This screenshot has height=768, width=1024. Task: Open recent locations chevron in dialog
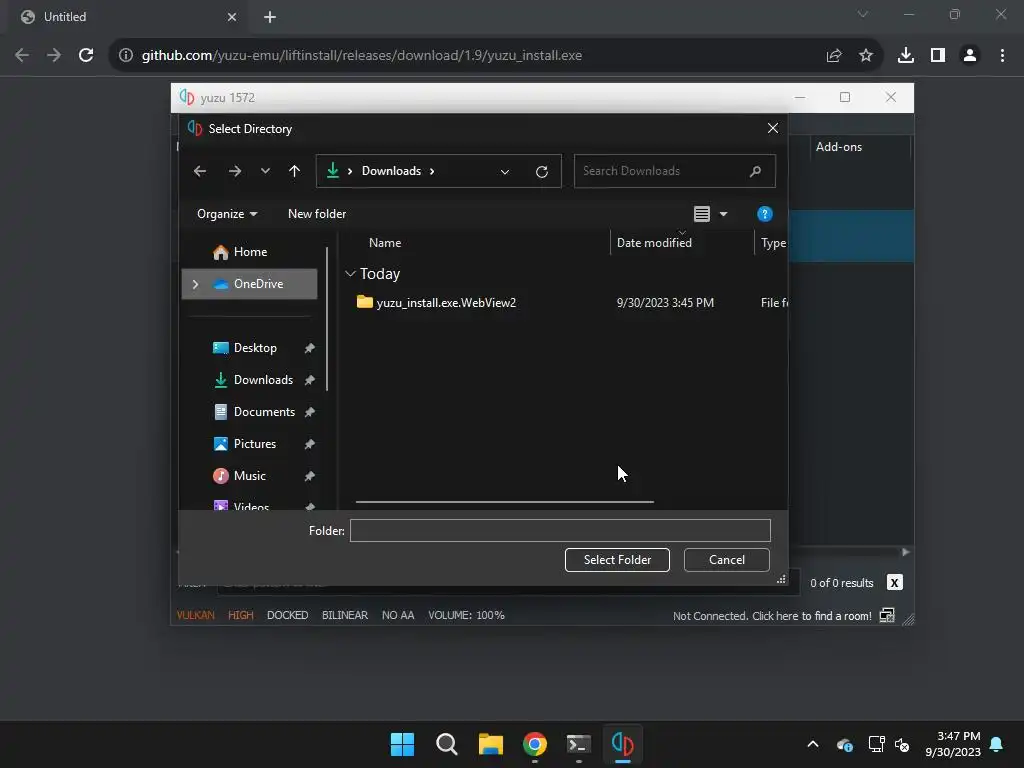coord(264,171)
